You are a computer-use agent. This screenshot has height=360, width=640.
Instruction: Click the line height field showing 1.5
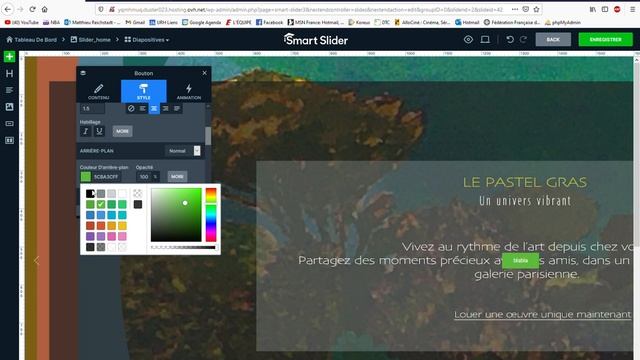(x=92, y=109)
